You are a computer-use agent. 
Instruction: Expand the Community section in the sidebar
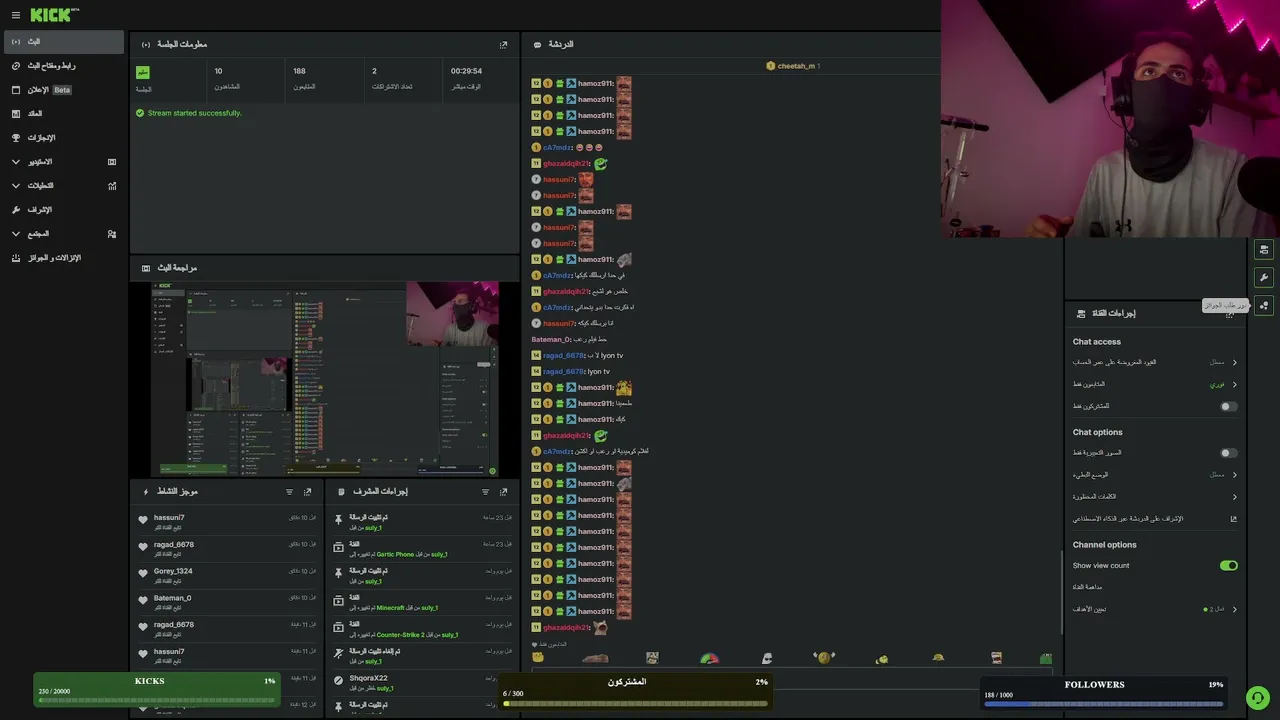[x=16, y=234]
